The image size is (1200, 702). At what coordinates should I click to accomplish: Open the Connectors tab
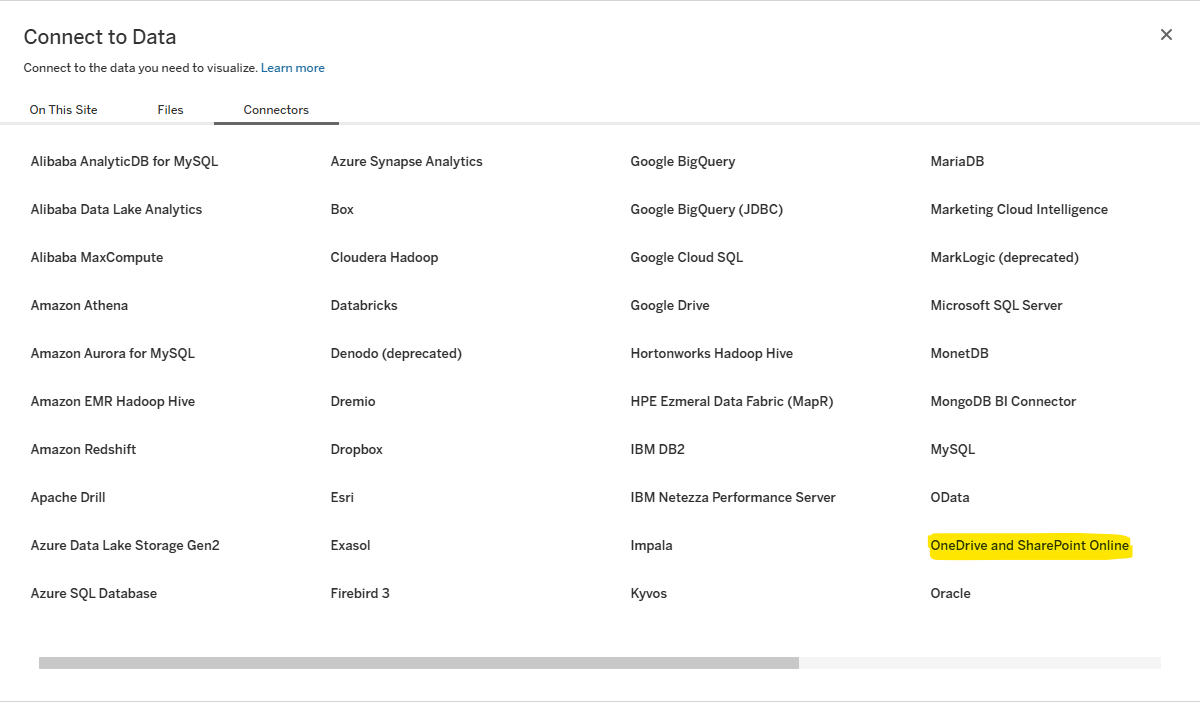pos(276,110)
